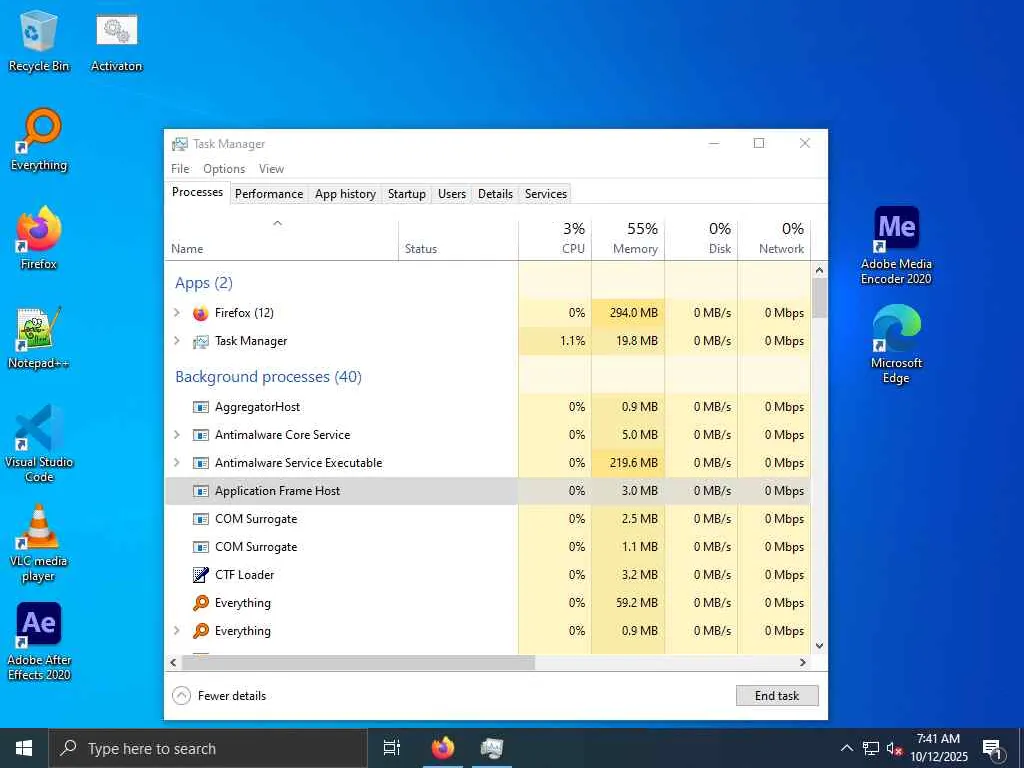Switch to the Performance tab

click(269, 194)
